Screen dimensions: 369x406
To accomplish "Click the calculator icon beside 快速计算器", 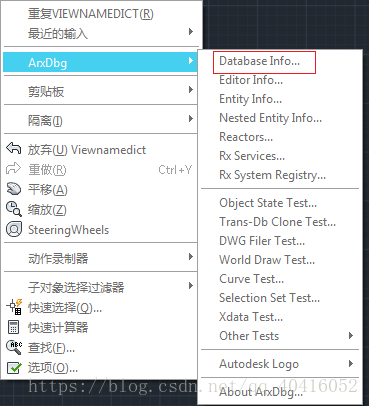I will 14,327.
